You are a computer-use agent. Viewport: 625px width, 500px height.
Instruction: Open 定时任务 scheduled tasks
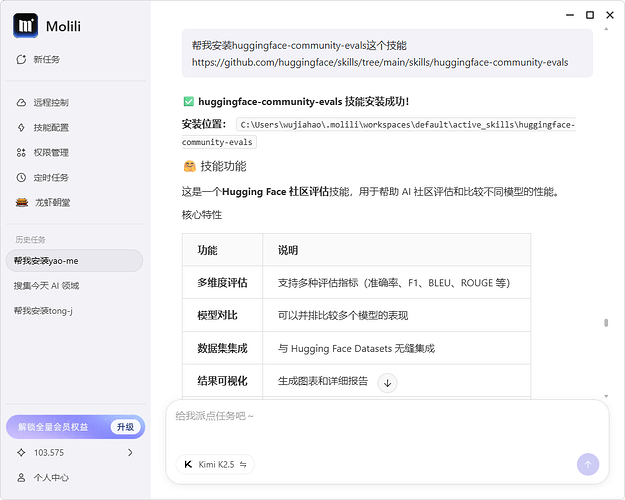pos(51,177)
